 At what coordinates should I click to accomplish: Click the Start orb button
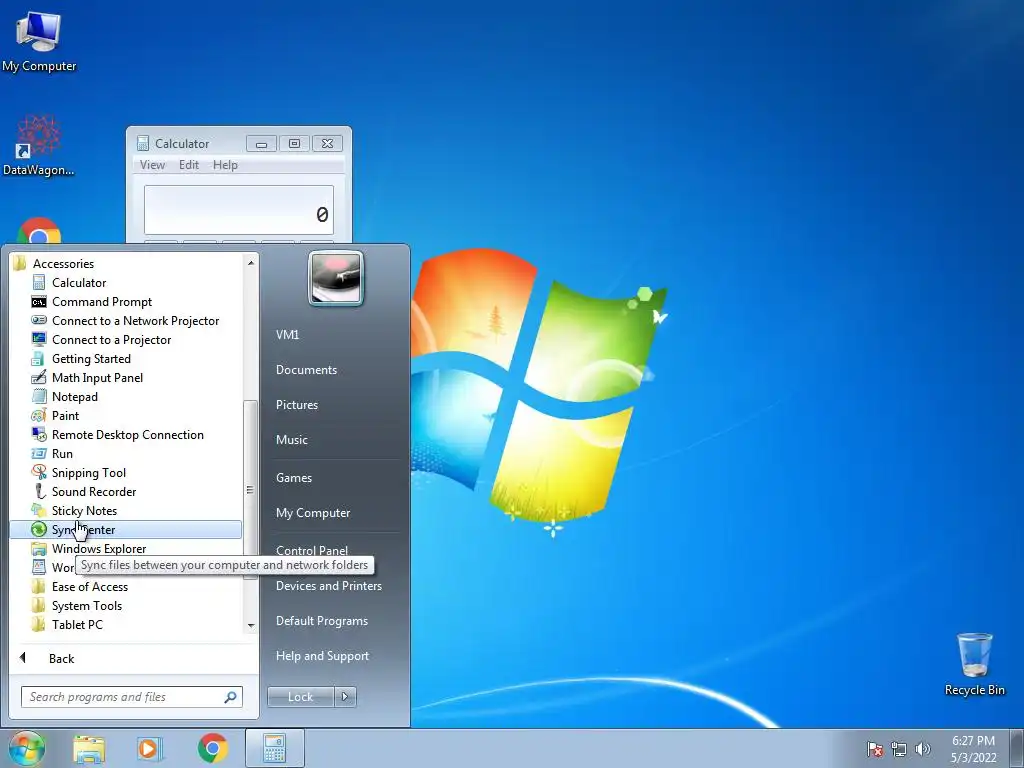pyautogui.click(x=27, y=748)
